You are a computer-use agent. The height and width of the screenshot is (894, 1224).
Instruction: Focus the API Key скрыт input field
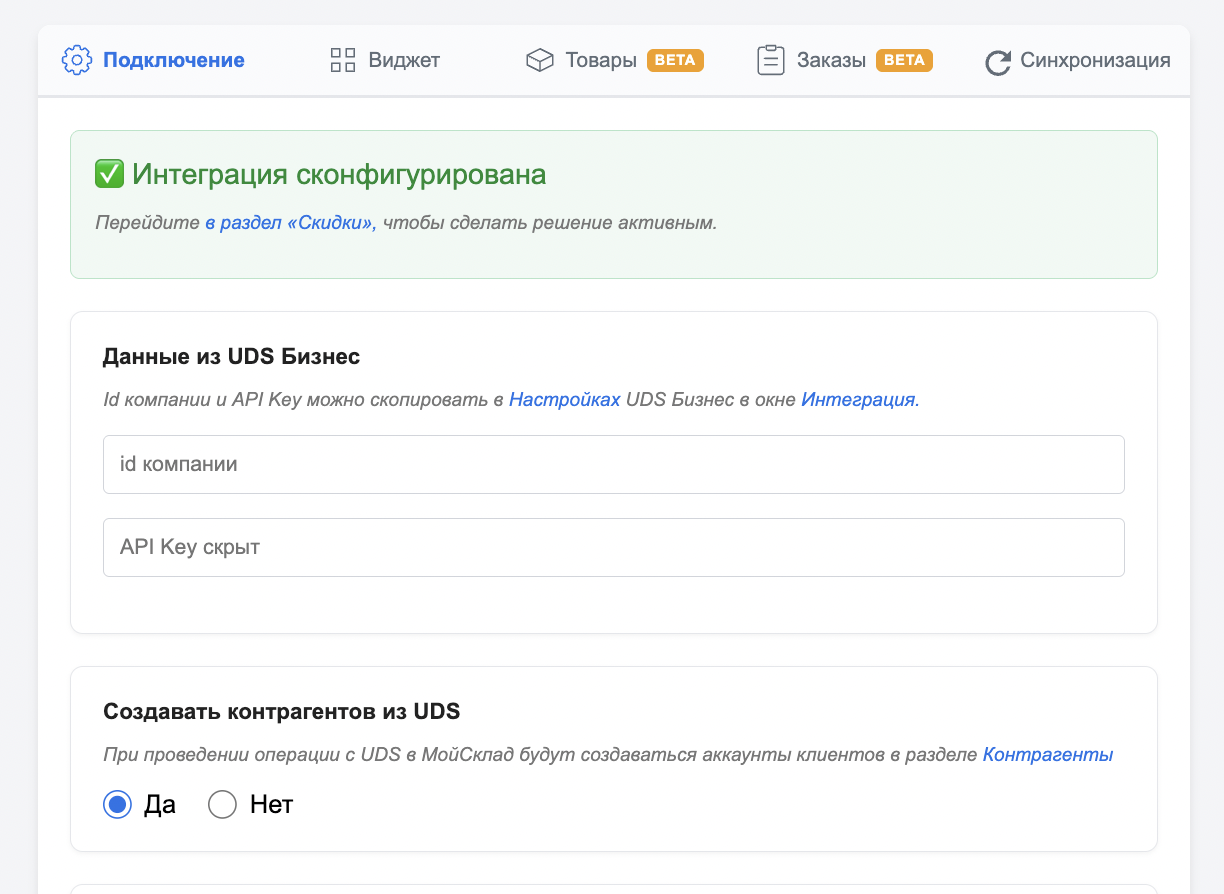pos(614,547)
